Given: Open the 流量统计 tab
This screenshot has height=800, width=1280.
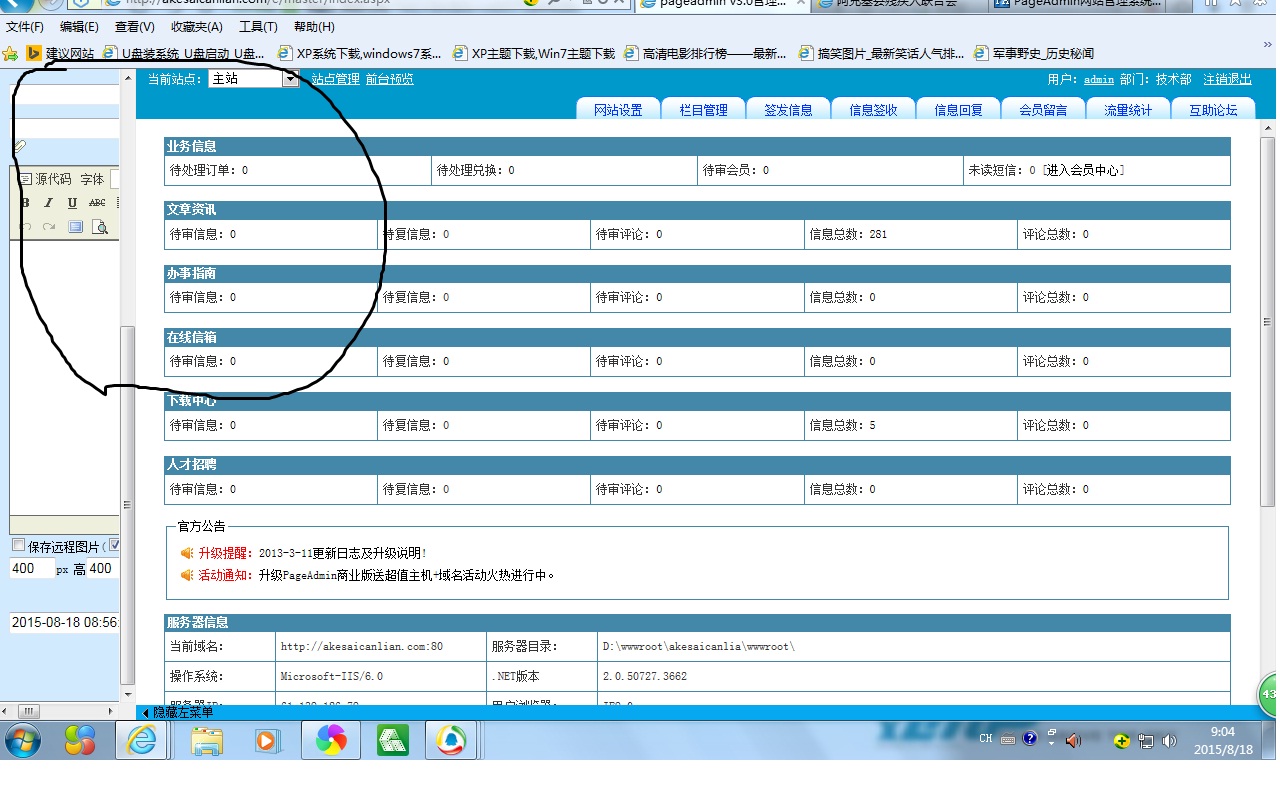Looking at the screenshot, I should click(1128, 110).
